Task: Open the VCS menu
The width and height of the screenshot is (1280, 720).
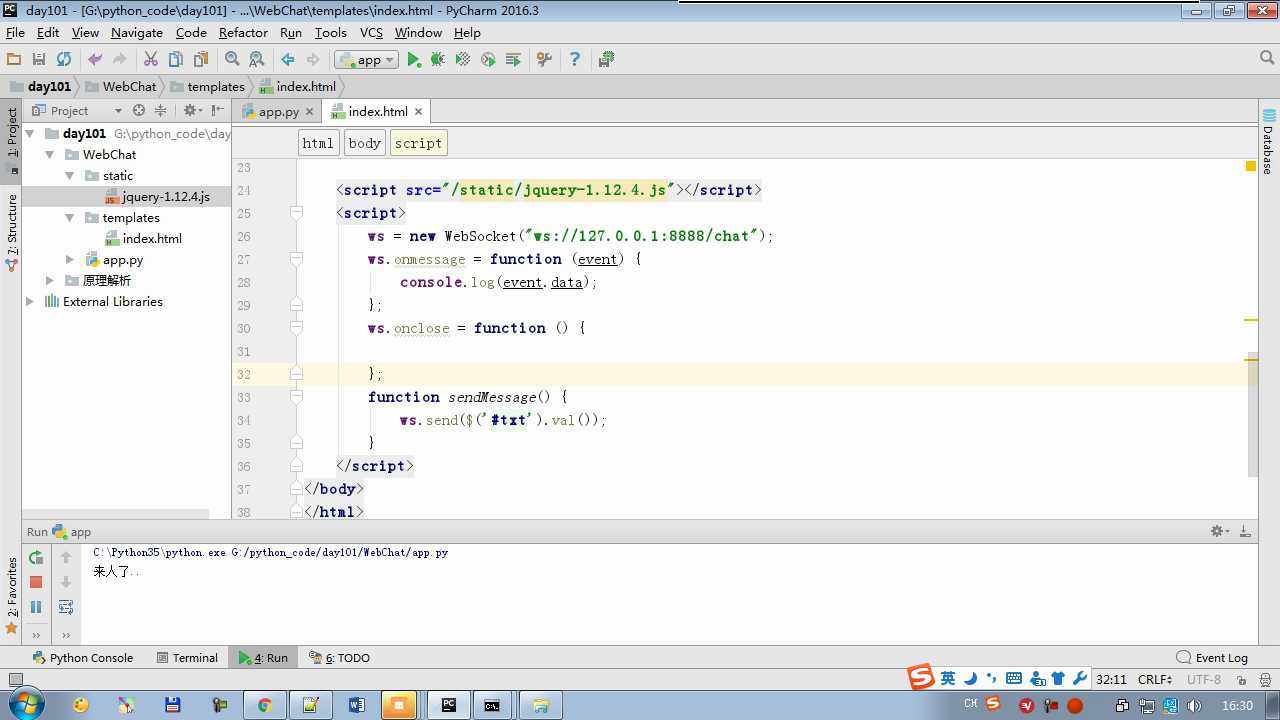Action: click(x=371, y=32)
